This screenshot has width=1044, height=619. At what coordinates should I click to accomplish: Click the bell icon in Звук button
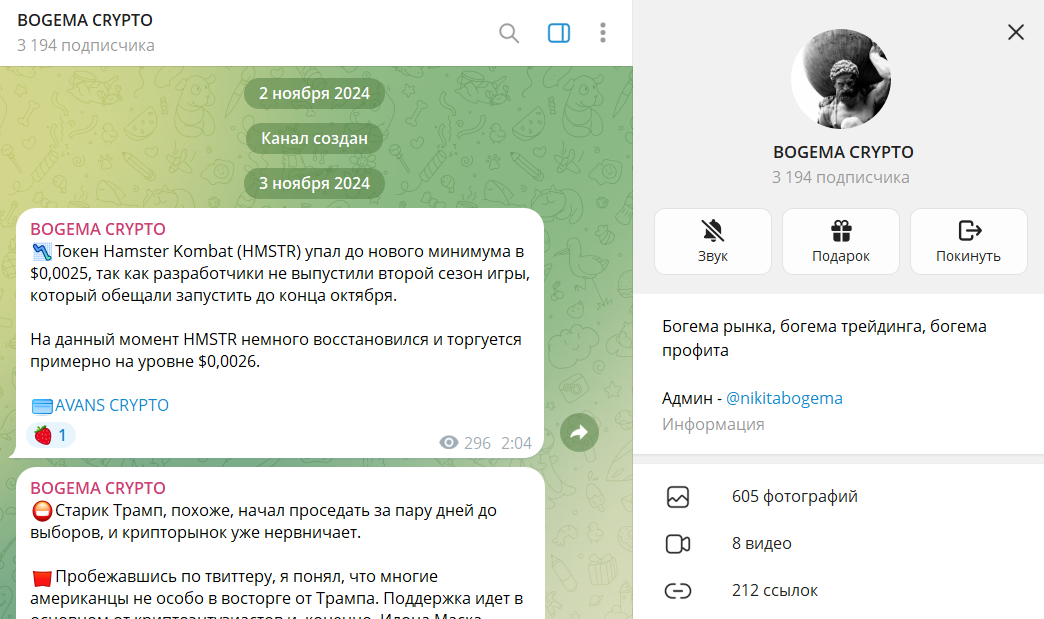[712, 231]
